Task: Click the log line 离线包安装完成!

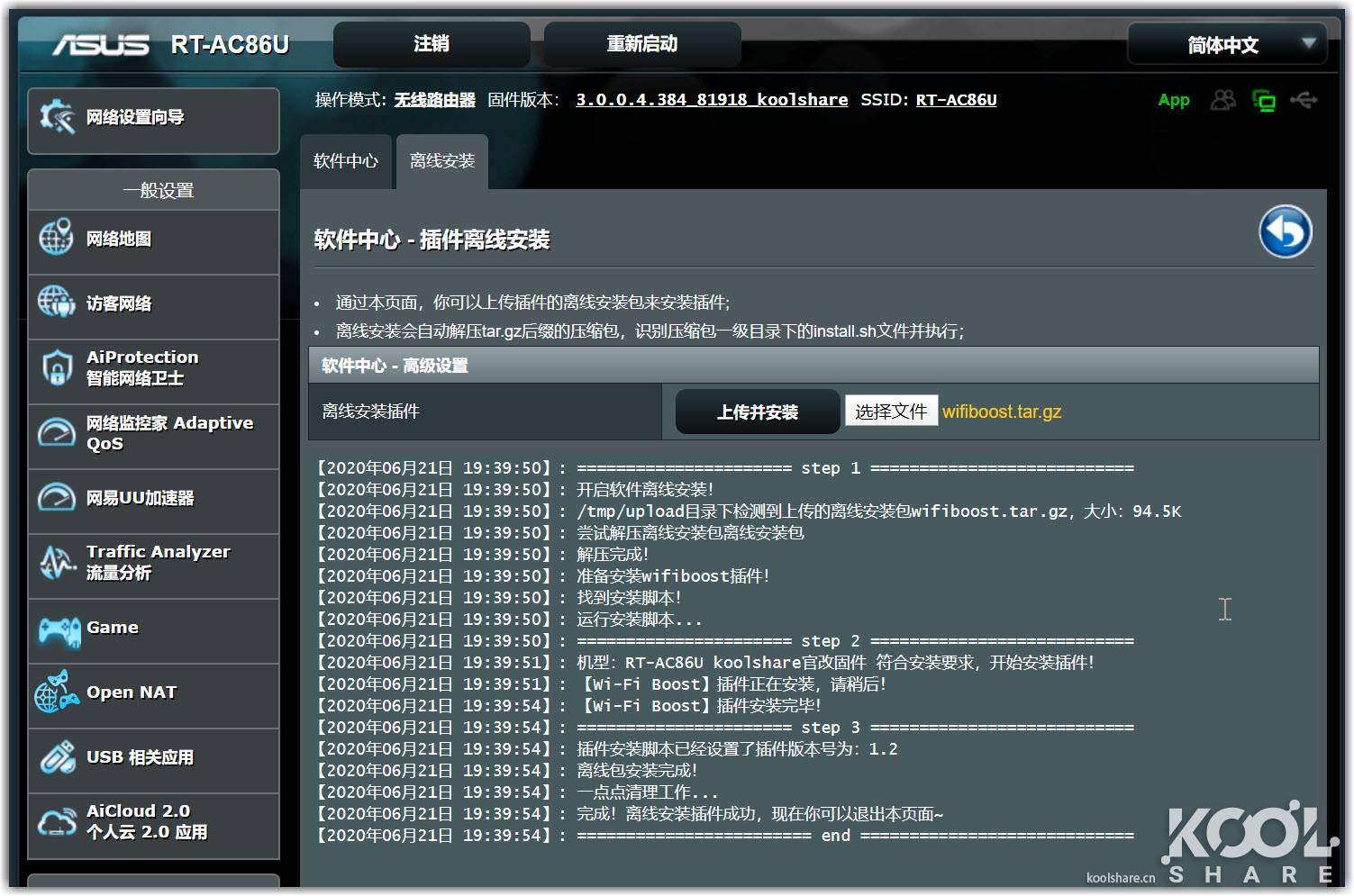Action: [x=506, y=771]
